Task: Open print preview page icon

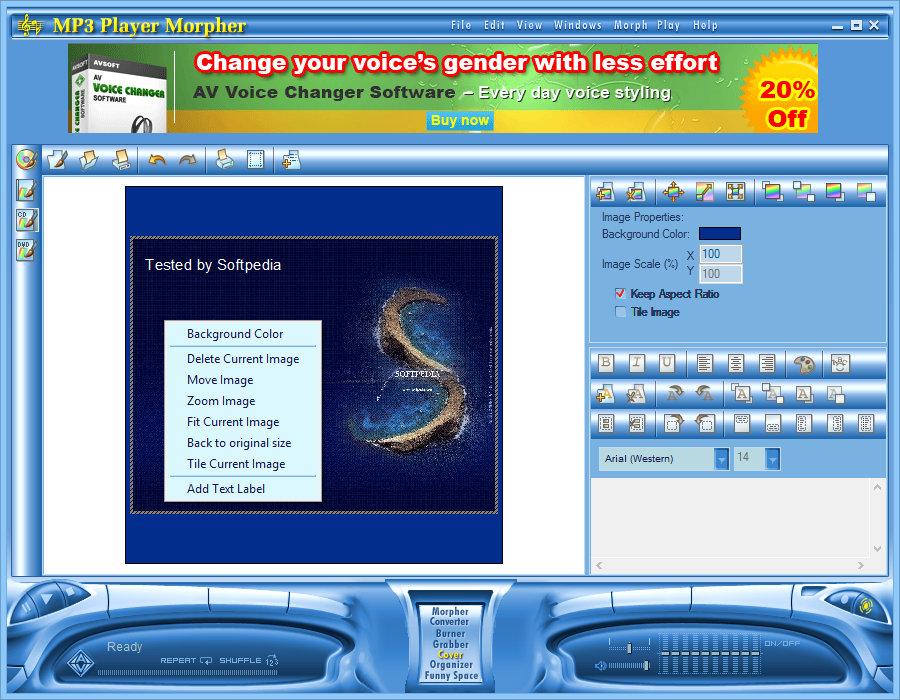Action: [255, 160]
